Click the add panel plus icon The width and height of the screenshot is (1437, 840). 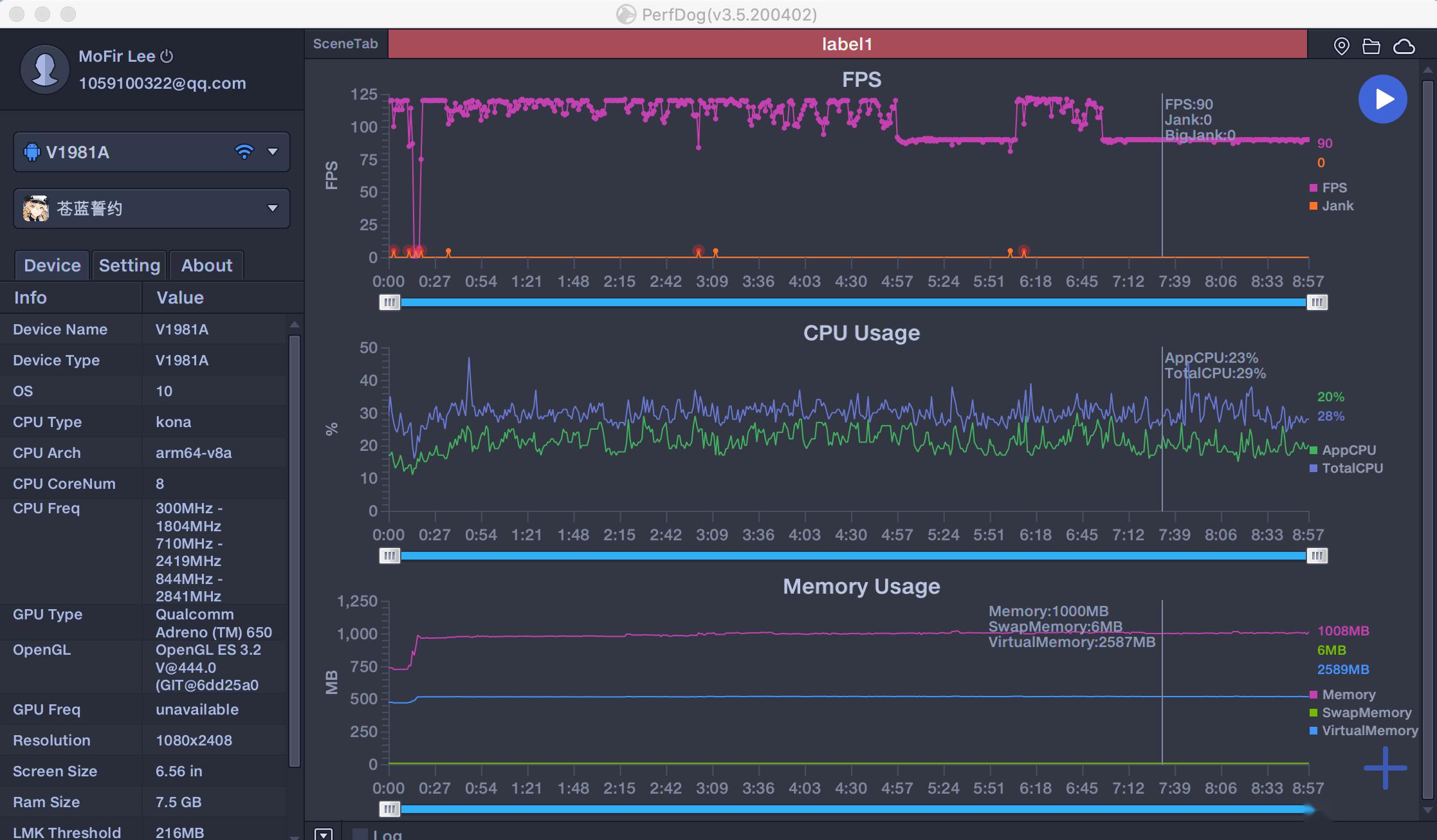[x=1389, y=768]
